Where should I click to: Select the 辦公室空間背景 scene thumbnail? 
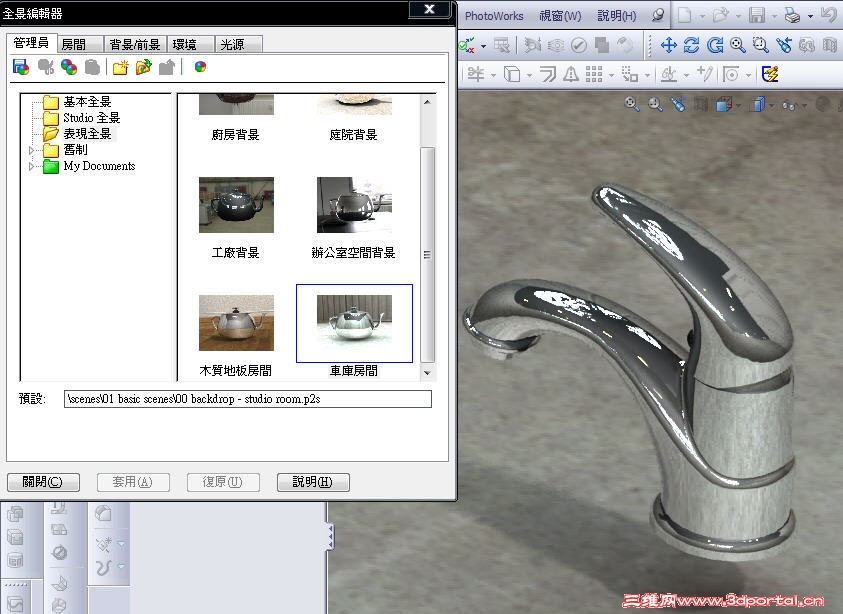(x=354, y=205)
